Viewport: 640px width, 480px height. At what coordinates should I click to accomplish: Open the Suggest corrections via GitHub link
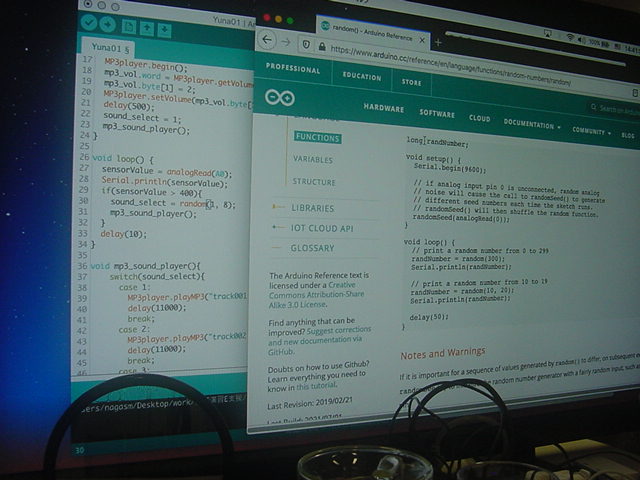pos(319,340)
